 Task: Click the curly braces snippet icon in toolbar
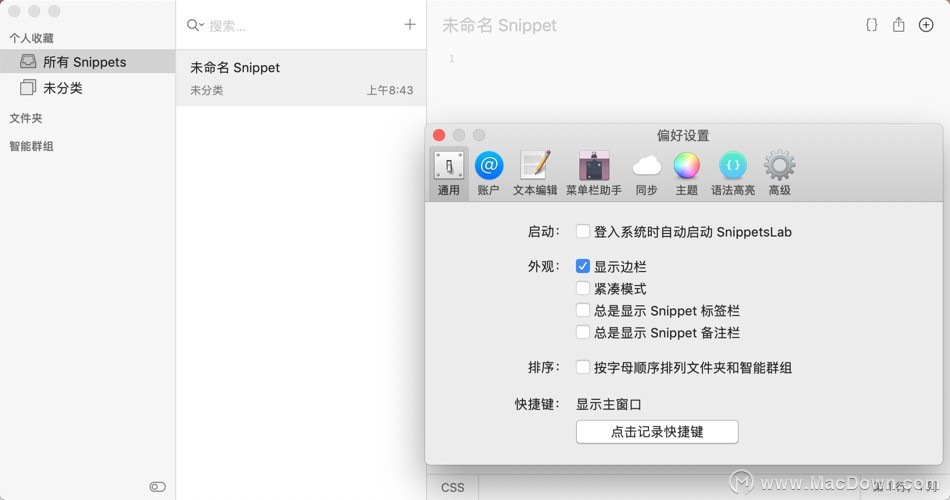[x=871, y=25]
